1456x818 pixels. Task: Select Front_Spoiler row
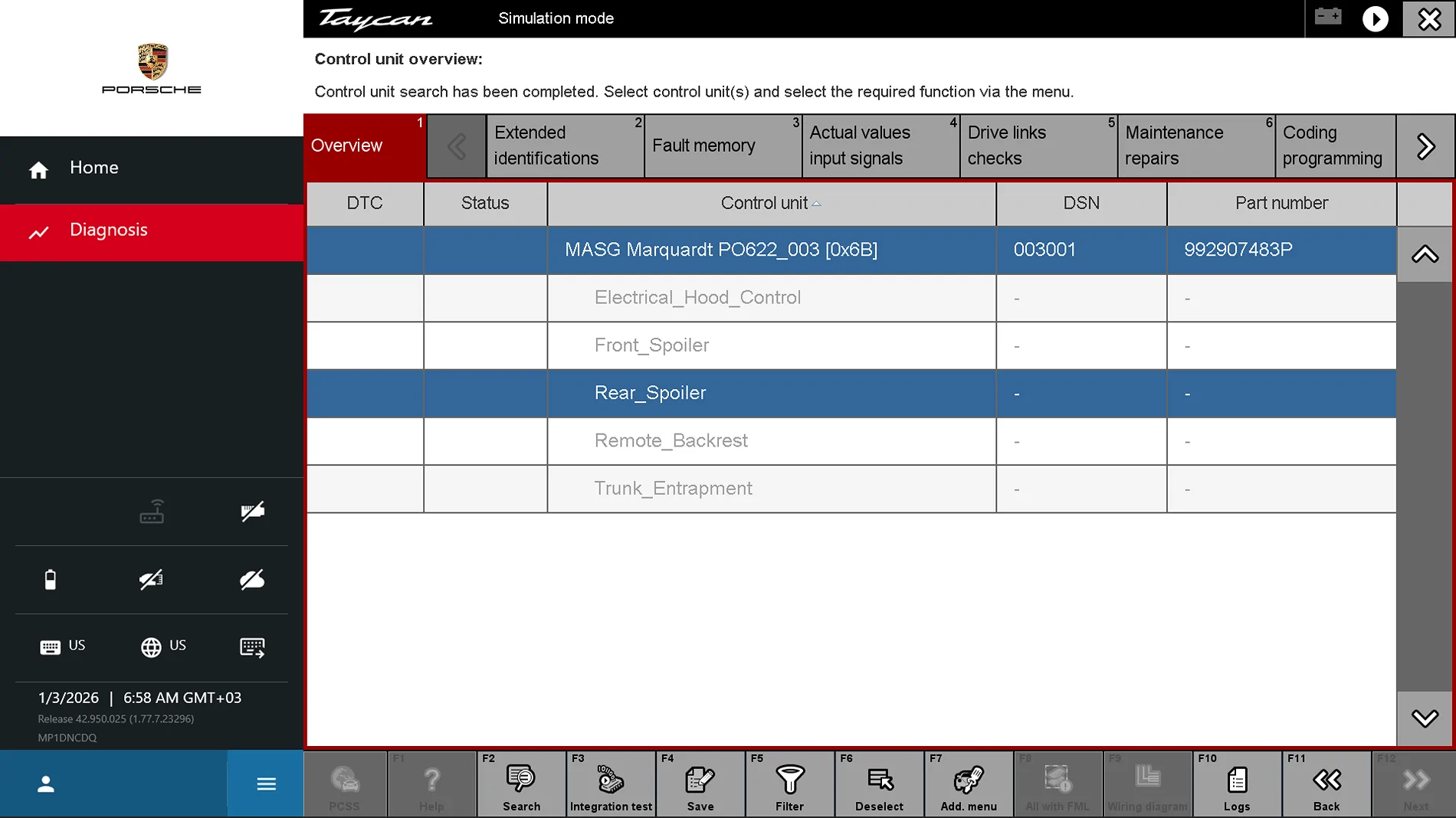point(851,345)
